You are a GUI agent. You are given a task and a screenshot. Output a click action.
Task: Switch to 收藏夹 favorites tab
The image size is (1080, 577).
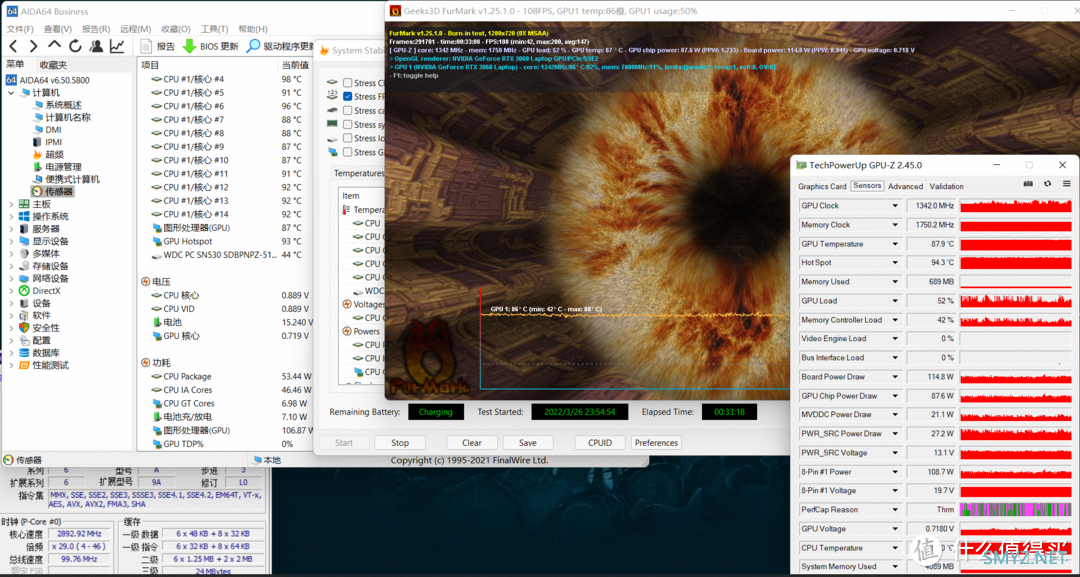(53, 65)
